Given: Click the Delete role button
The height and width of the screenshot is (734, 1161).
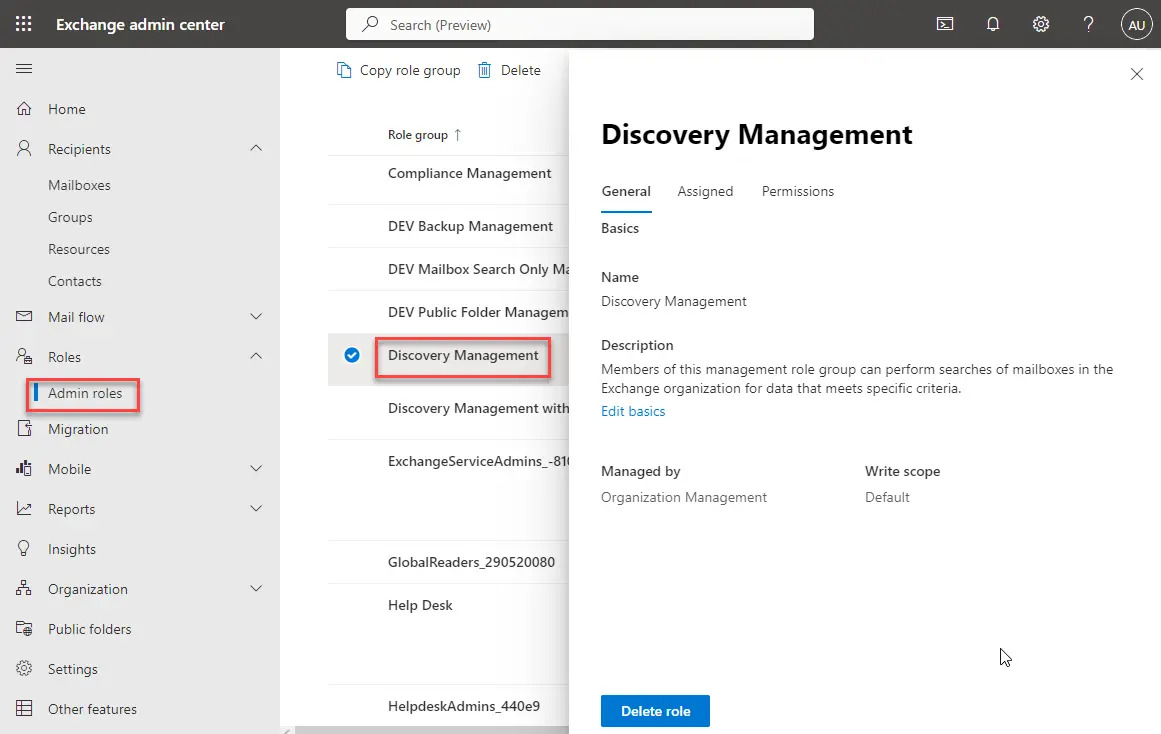Looking at the screenshot, I should [655, 711].
